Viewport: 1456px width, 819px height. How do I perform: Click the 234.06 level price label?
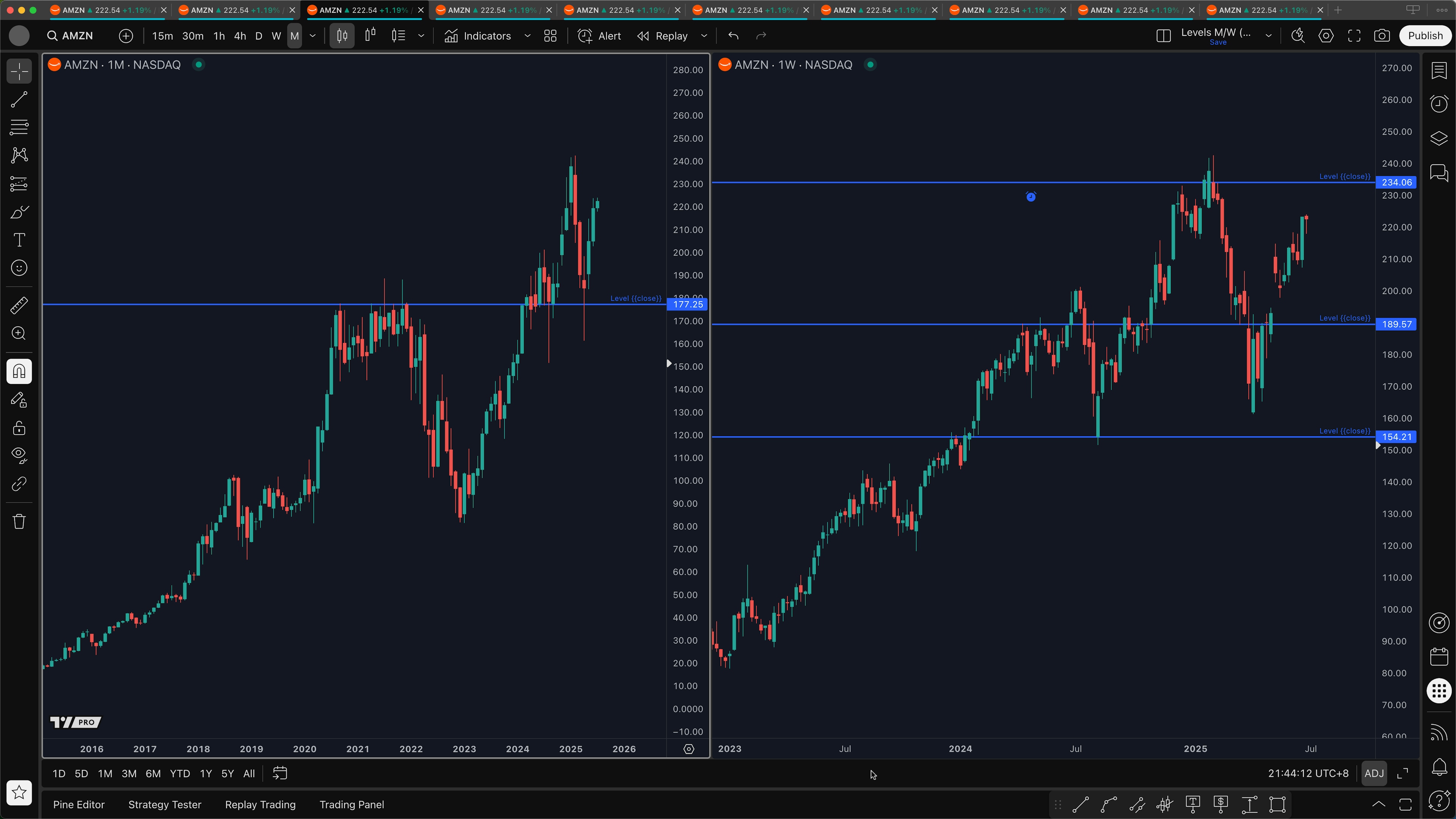[1396, 182]
